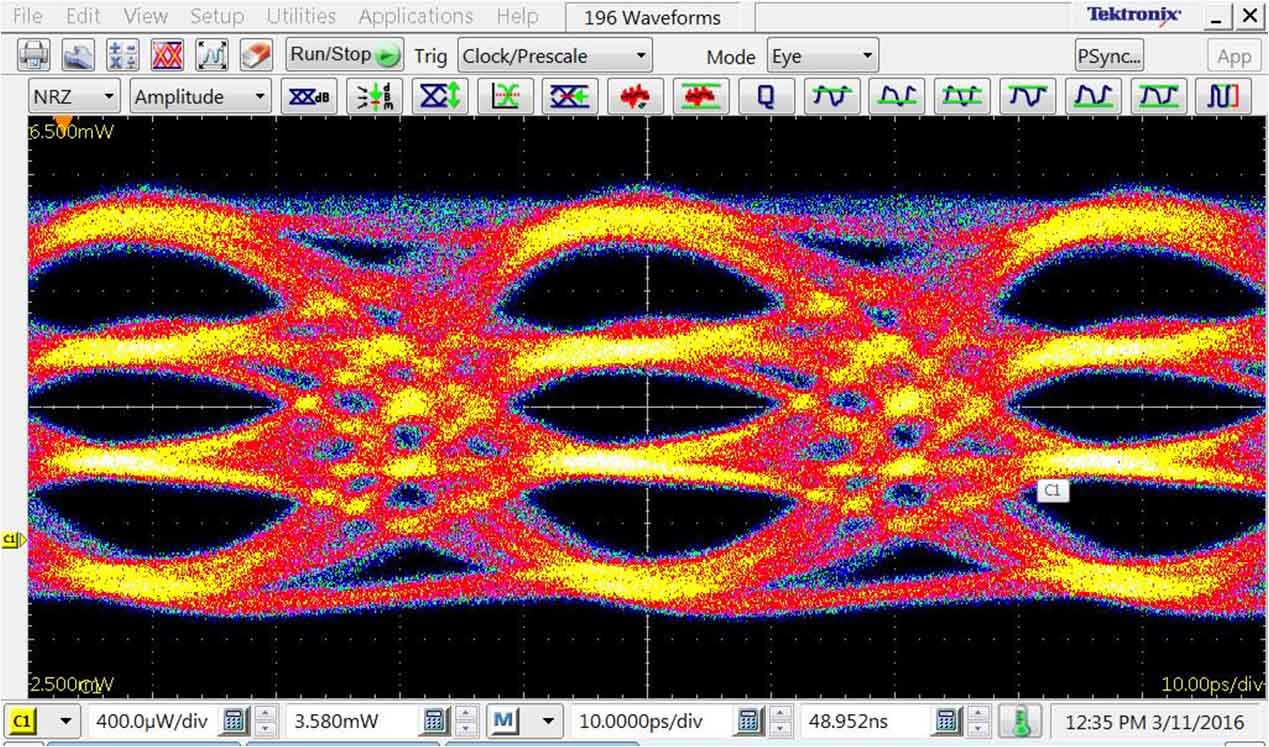Image resolution: width=1269 pixels, height=747 pixels.
Task: Click the Q factor measurement icon
Action: pyautogui.click(x=765, y=96)
